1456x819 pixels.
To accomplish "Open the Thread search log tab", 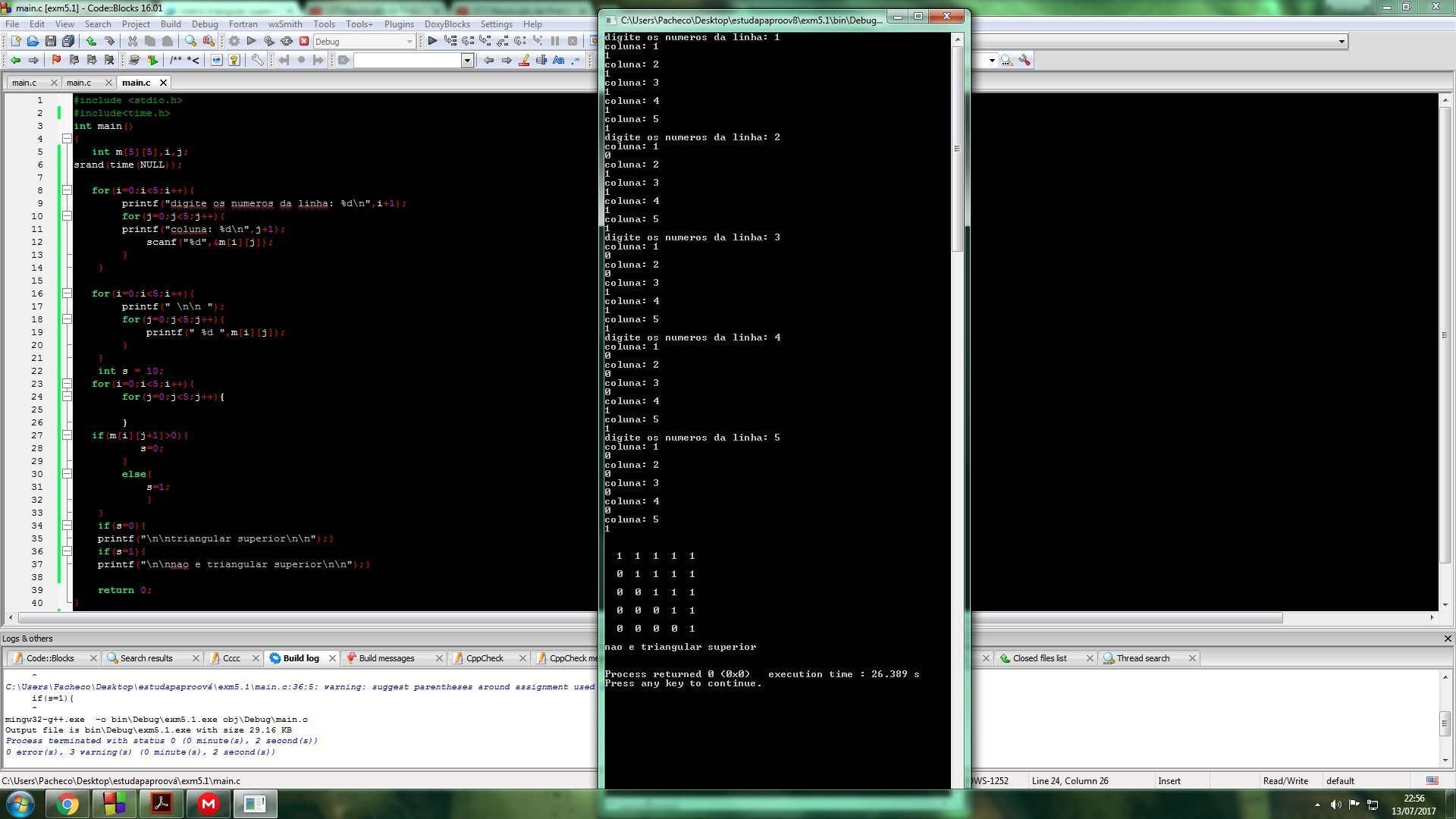I will [1143, 658].
